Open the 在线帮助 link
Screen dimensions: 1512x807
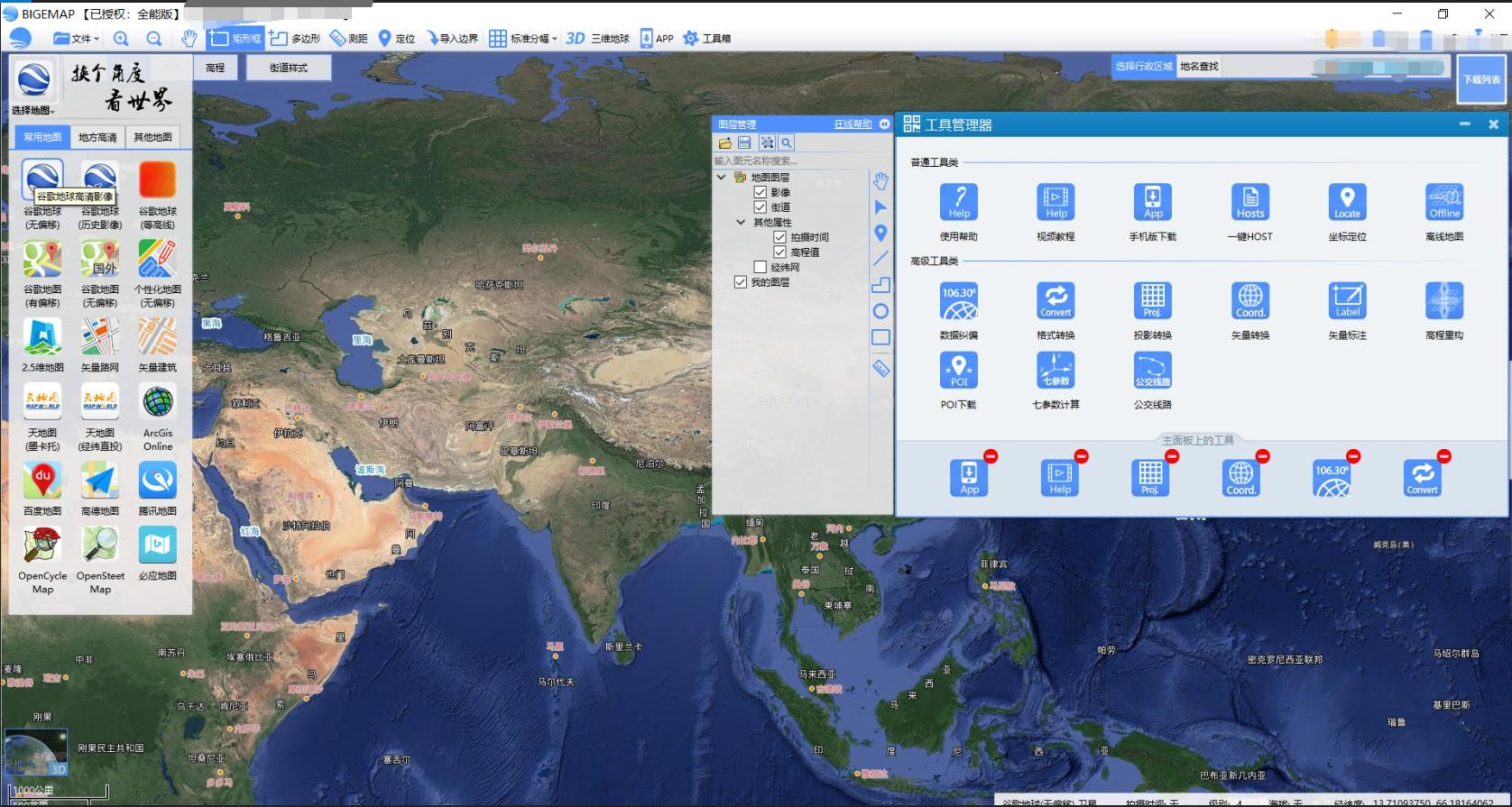[853, 124]
